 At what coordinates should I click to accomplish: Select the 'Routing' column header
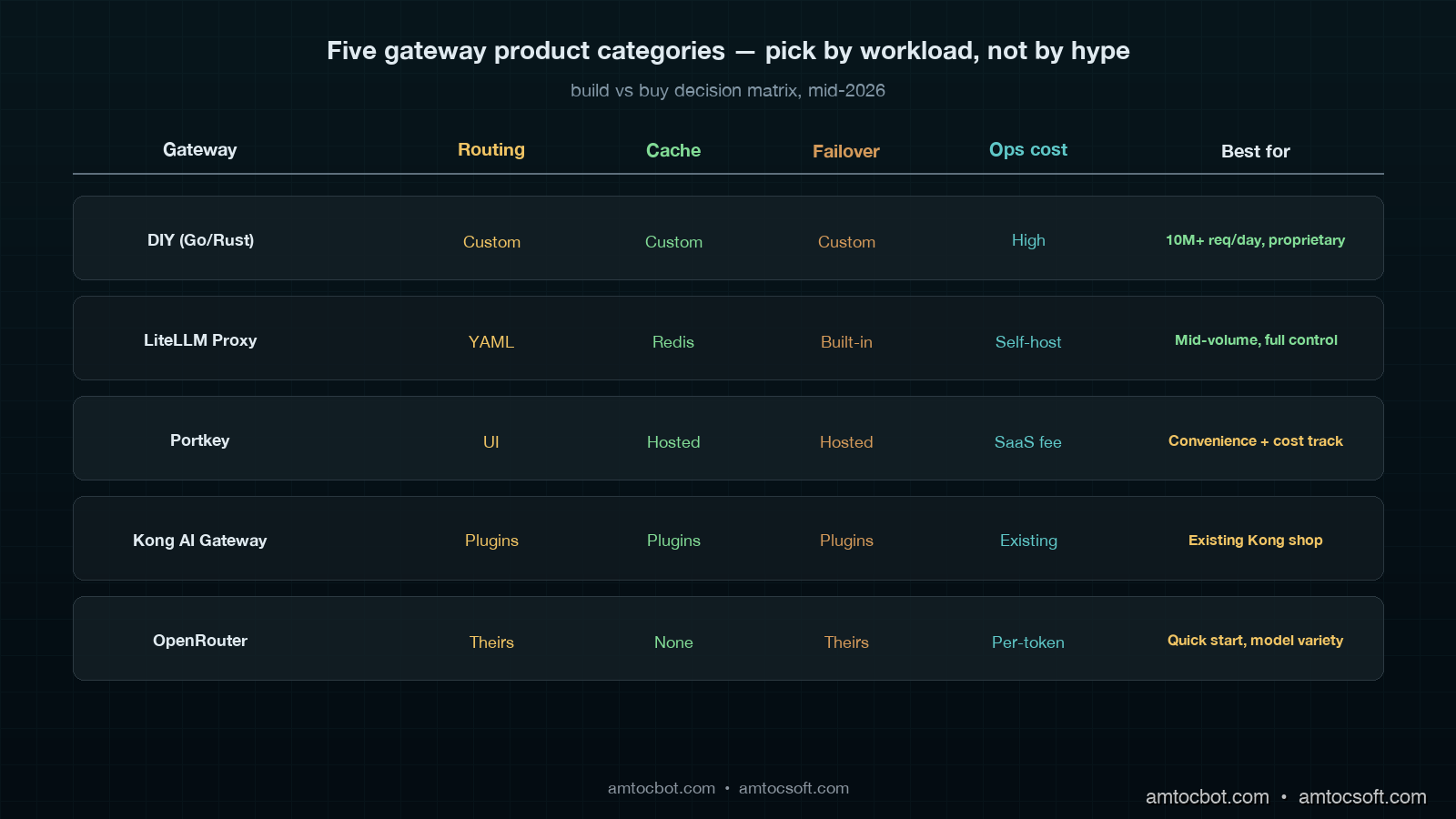[491, 150]
